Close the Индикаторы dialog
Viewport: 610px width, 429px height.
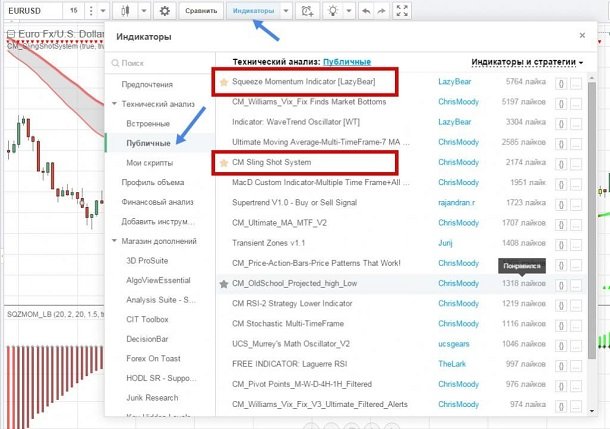click(x=582, y=35)
